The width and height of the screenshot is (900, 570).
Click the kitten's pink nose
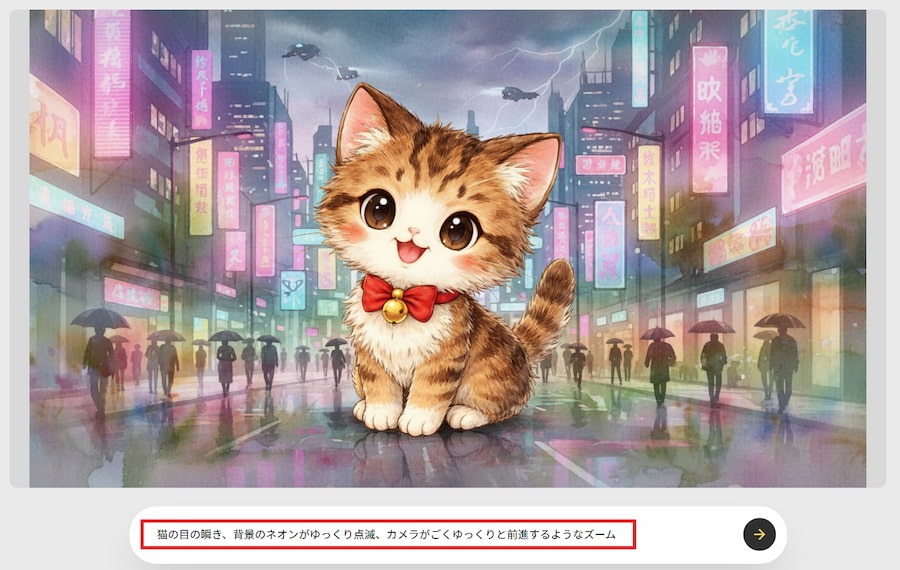click(413, 231)
